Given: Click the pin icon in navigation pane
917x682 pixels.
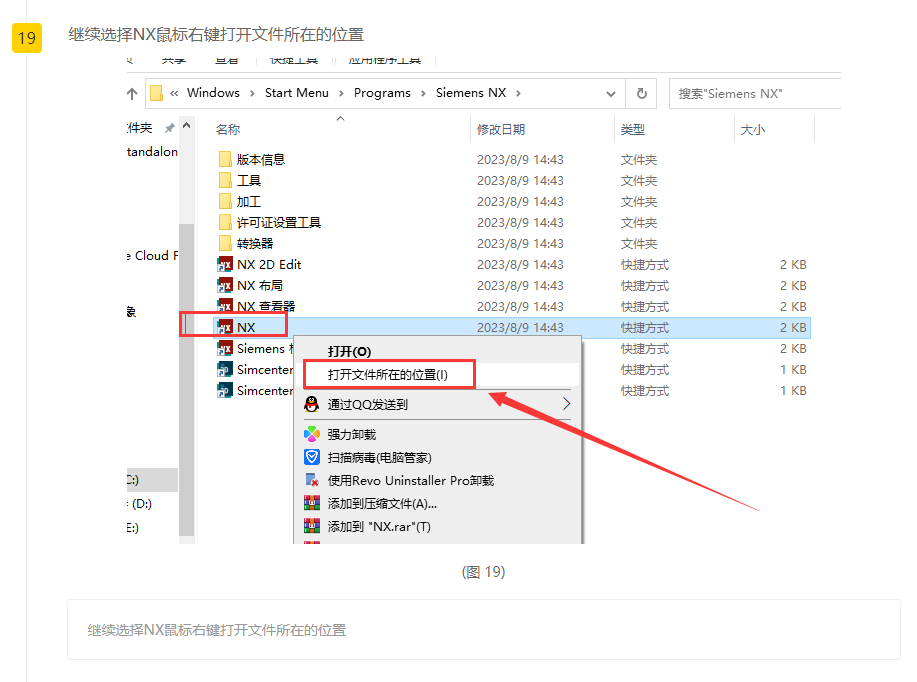Looking at the screenshot, I should click(170, 128).
